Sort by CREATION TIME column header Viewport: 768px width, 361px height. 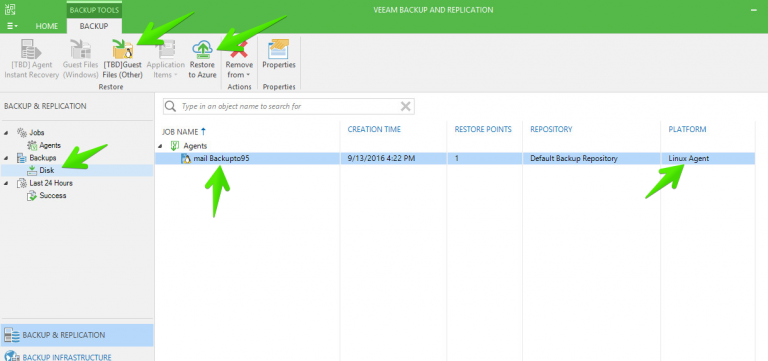coord(374,129)
